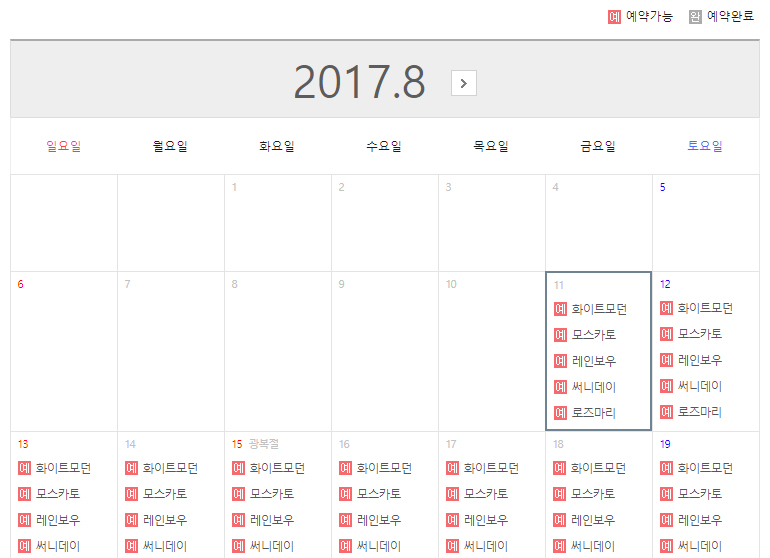Click the reservation icon beside 로즈마리 on 12th
Screen dimensions: 770x558
pyautogui.click(x=667, y=412)
